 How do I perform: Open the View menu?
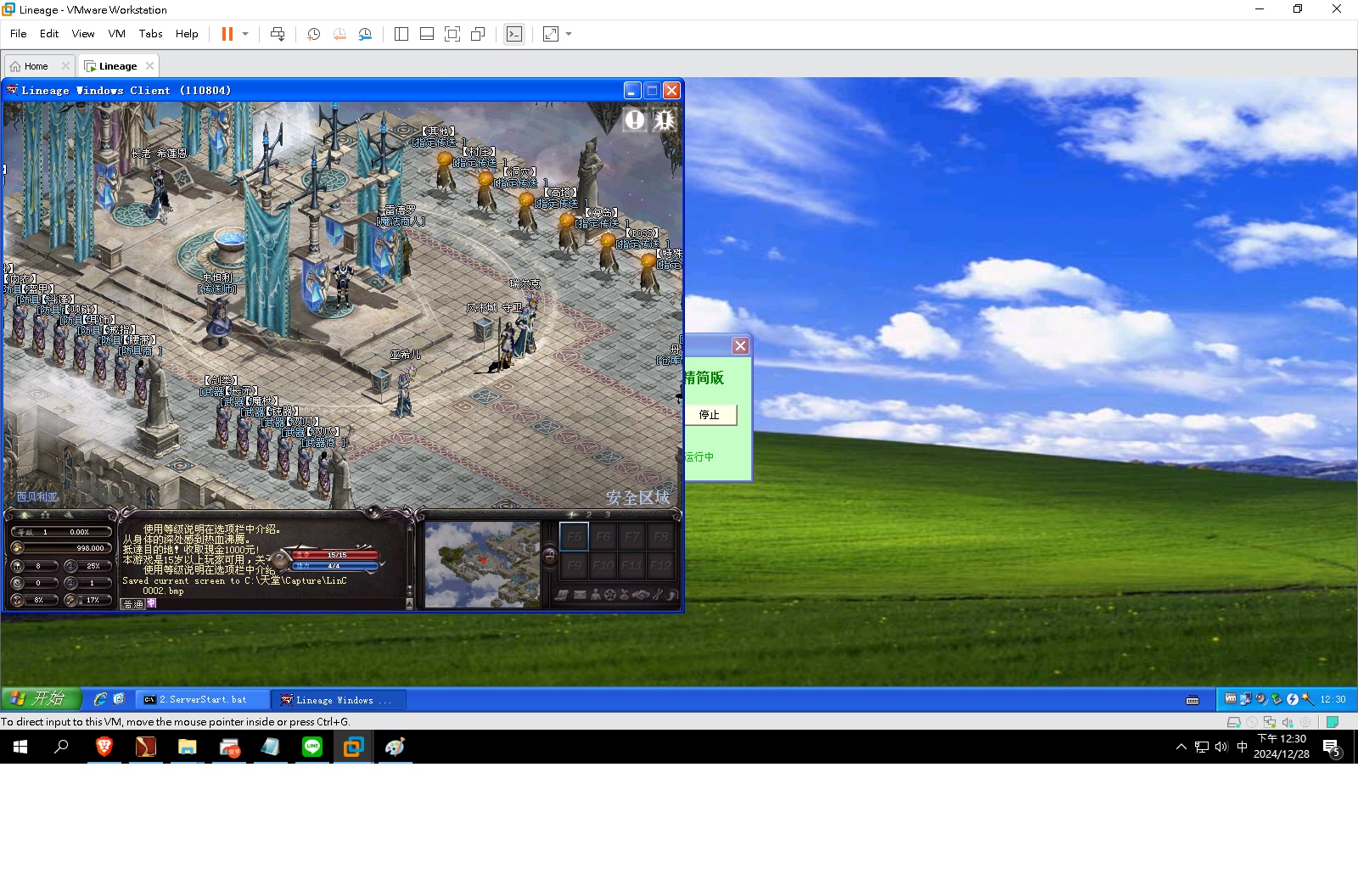83,34
